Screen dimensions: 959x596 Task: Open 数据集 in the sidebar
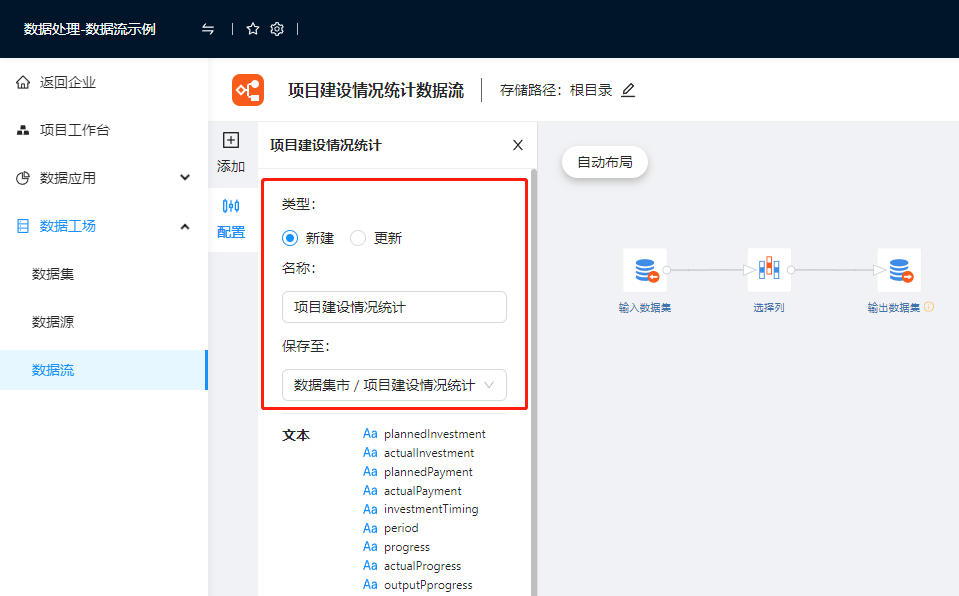coord(53,274)
